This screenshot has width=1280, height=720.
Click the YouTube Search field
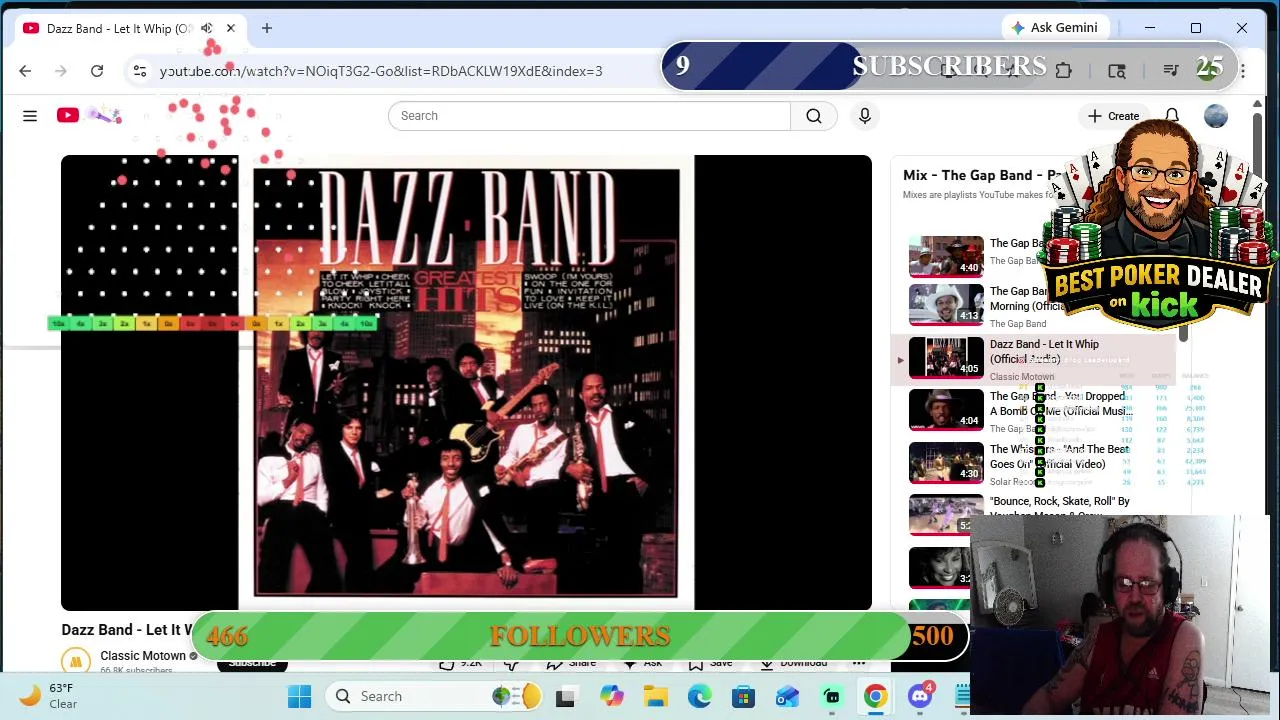[x=589, y=116]
